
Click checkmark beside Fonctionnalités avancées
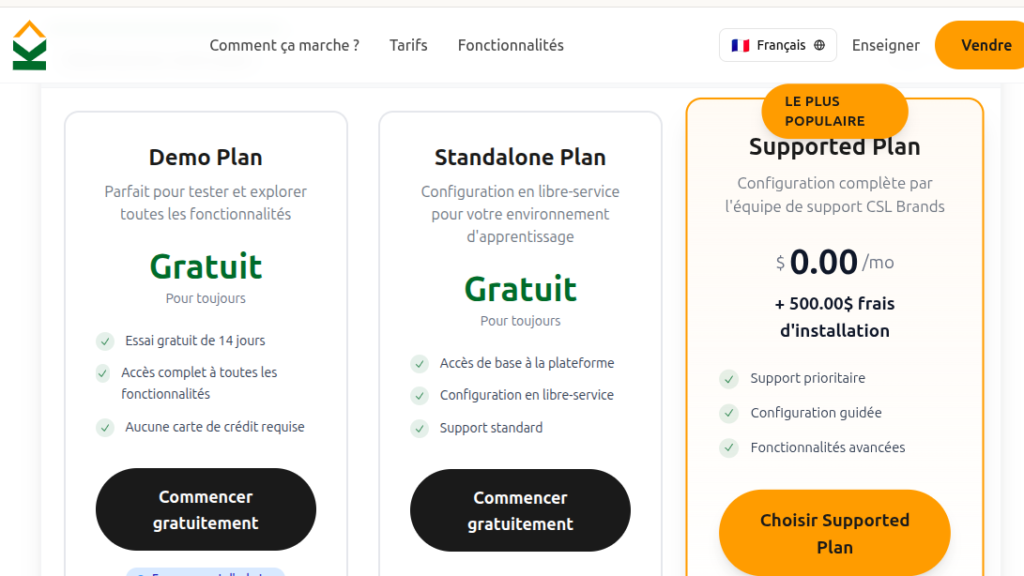[729, 448]
